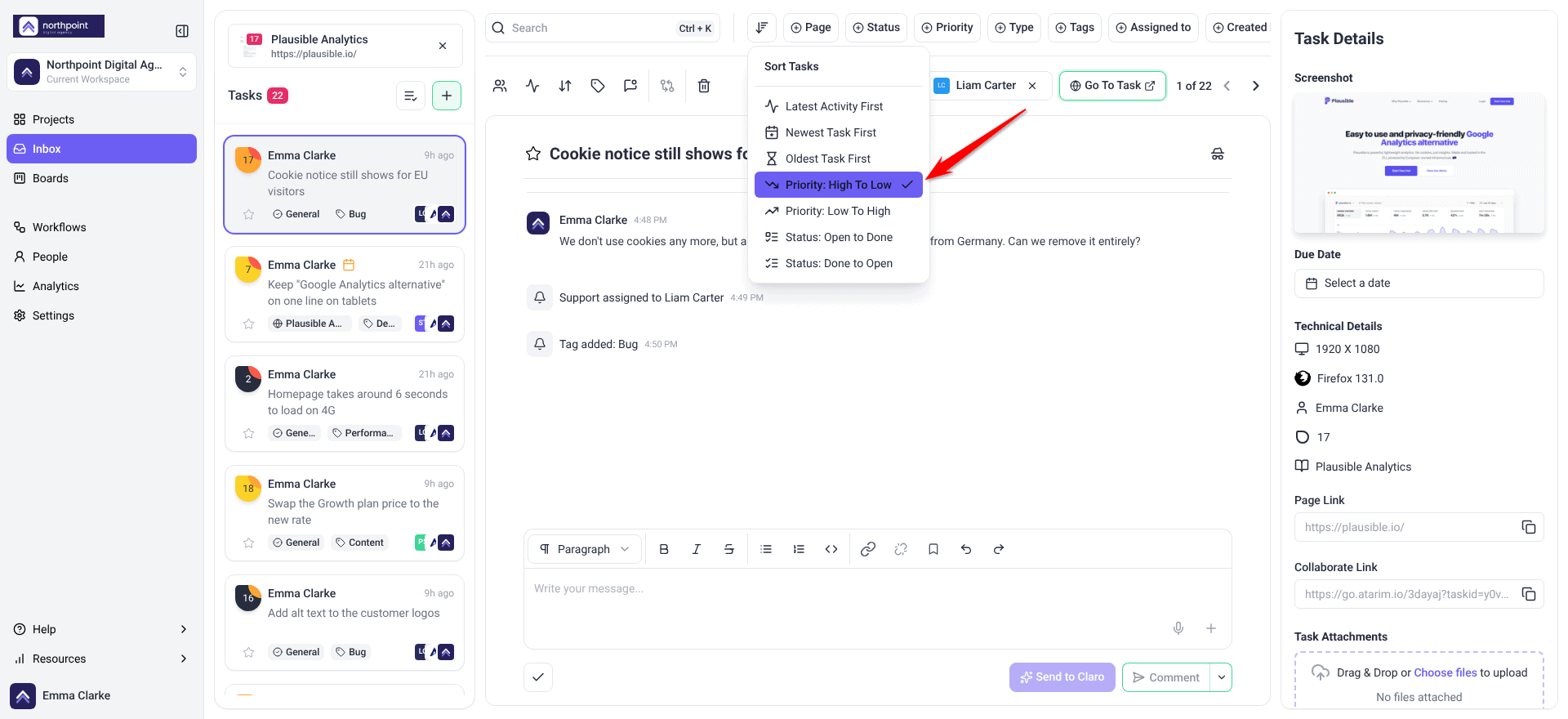Select Priority: Low To High sorting
The image size is (1568, 719).
[x=839, y=211]
